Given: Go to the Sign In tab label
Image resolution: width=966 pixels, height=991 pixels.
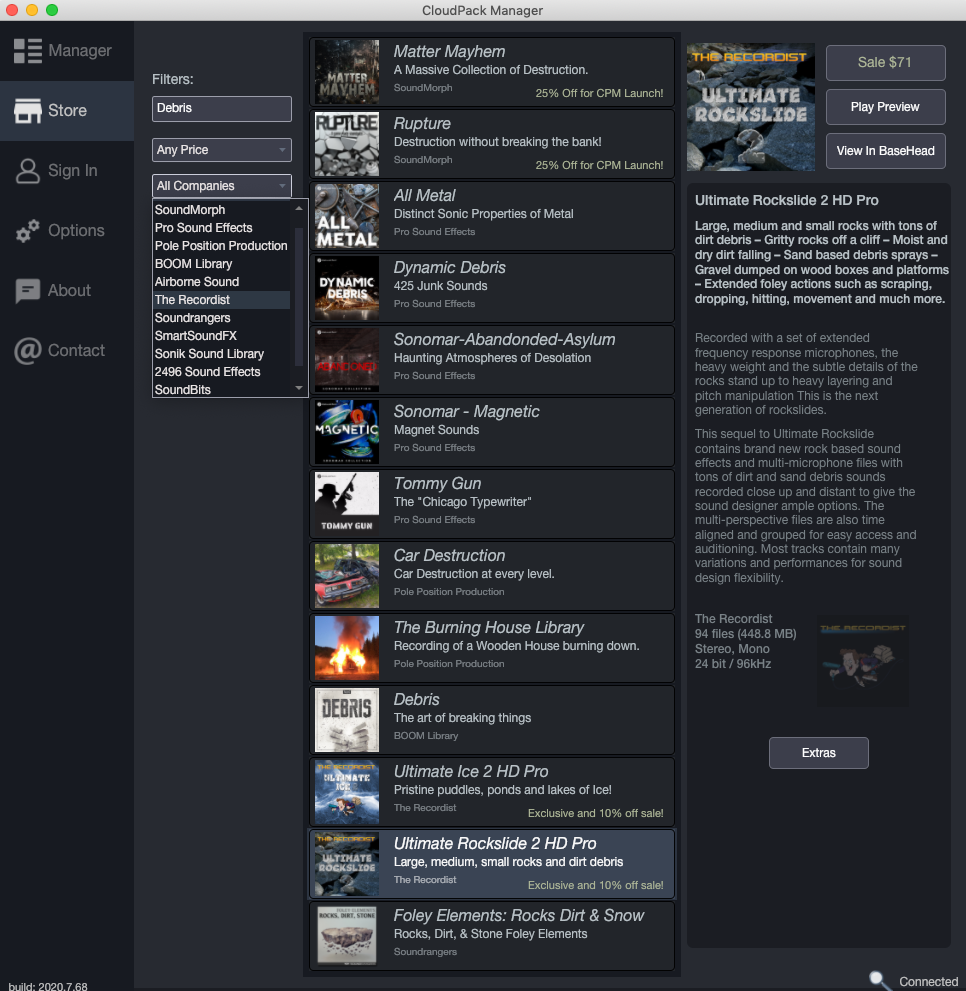Looking at the screenshot, I should 73,171.
